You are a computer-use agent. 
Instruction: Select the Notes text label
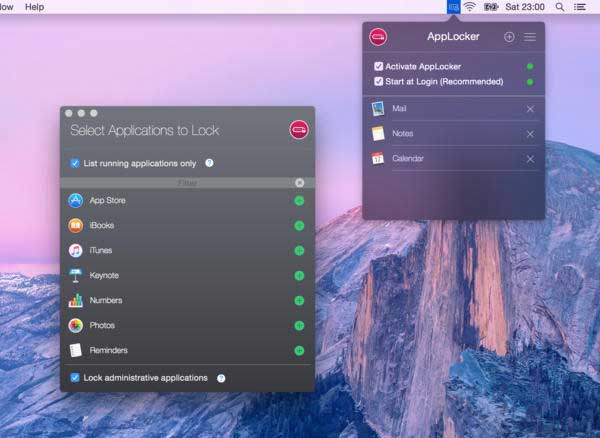[x=403, y=134]
